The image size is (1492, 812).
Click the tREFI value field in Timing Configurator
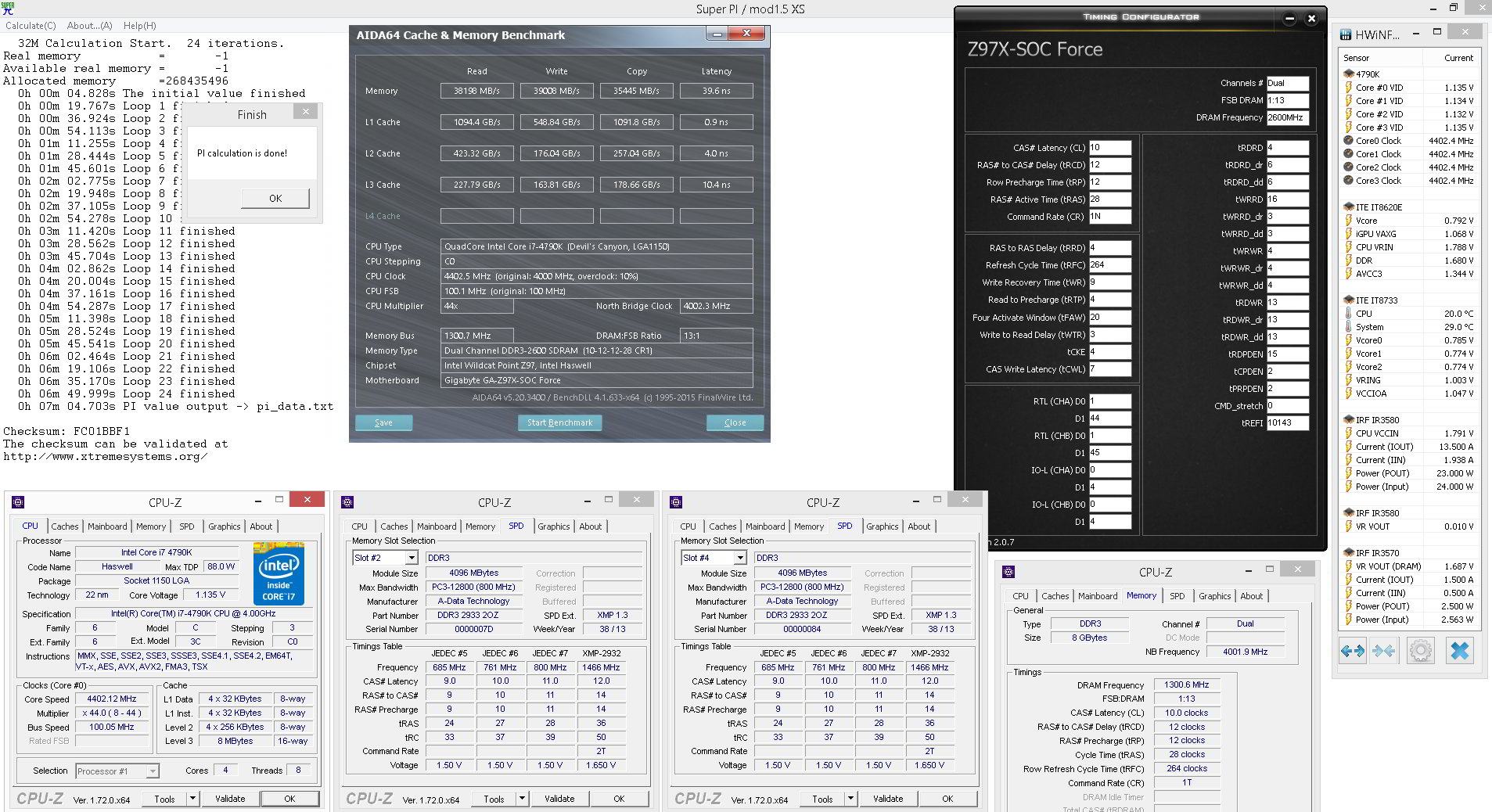click(1288, 423)
